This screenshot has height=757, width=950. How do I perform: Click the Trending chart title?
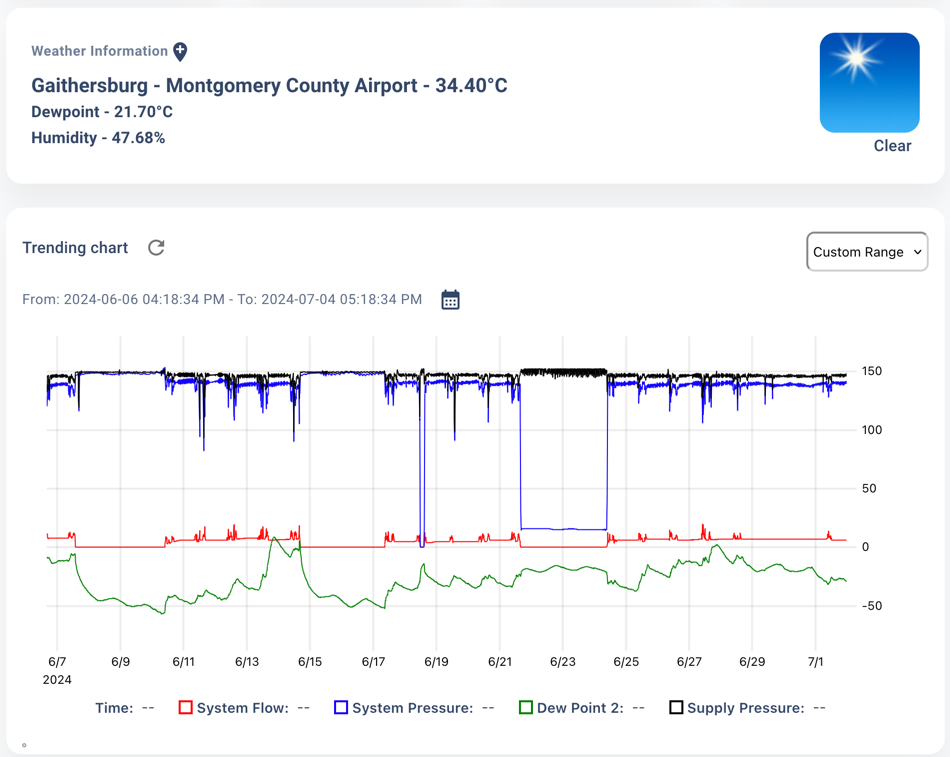[75, 248]
